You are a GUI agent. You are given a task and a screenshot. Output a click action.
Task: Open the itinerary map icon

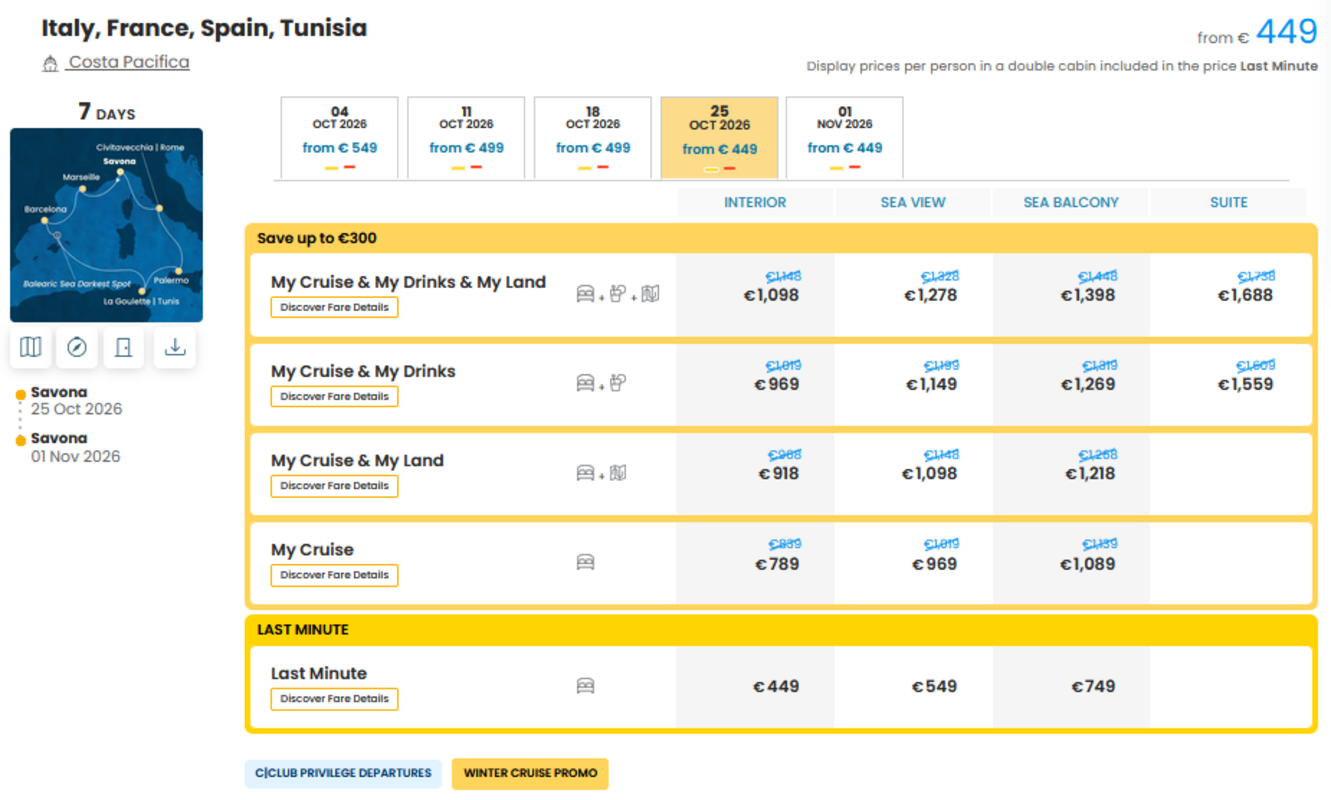[x=31, y=347]
